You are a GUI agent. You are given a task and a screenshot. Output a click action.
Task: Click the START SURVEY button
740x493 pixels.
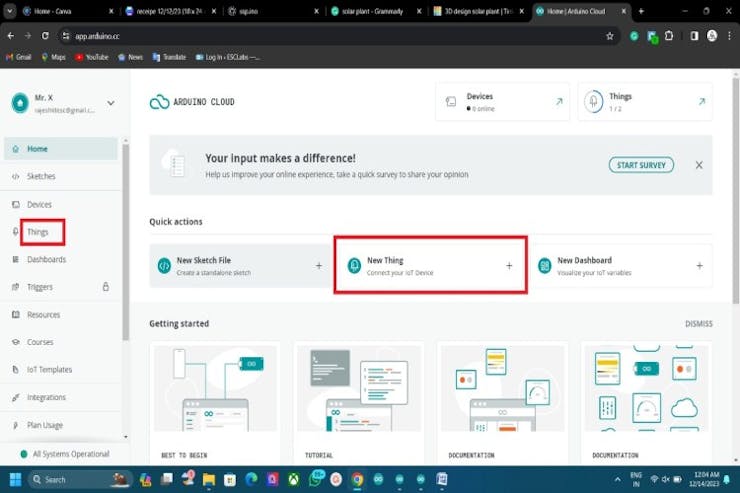(641, 165)
